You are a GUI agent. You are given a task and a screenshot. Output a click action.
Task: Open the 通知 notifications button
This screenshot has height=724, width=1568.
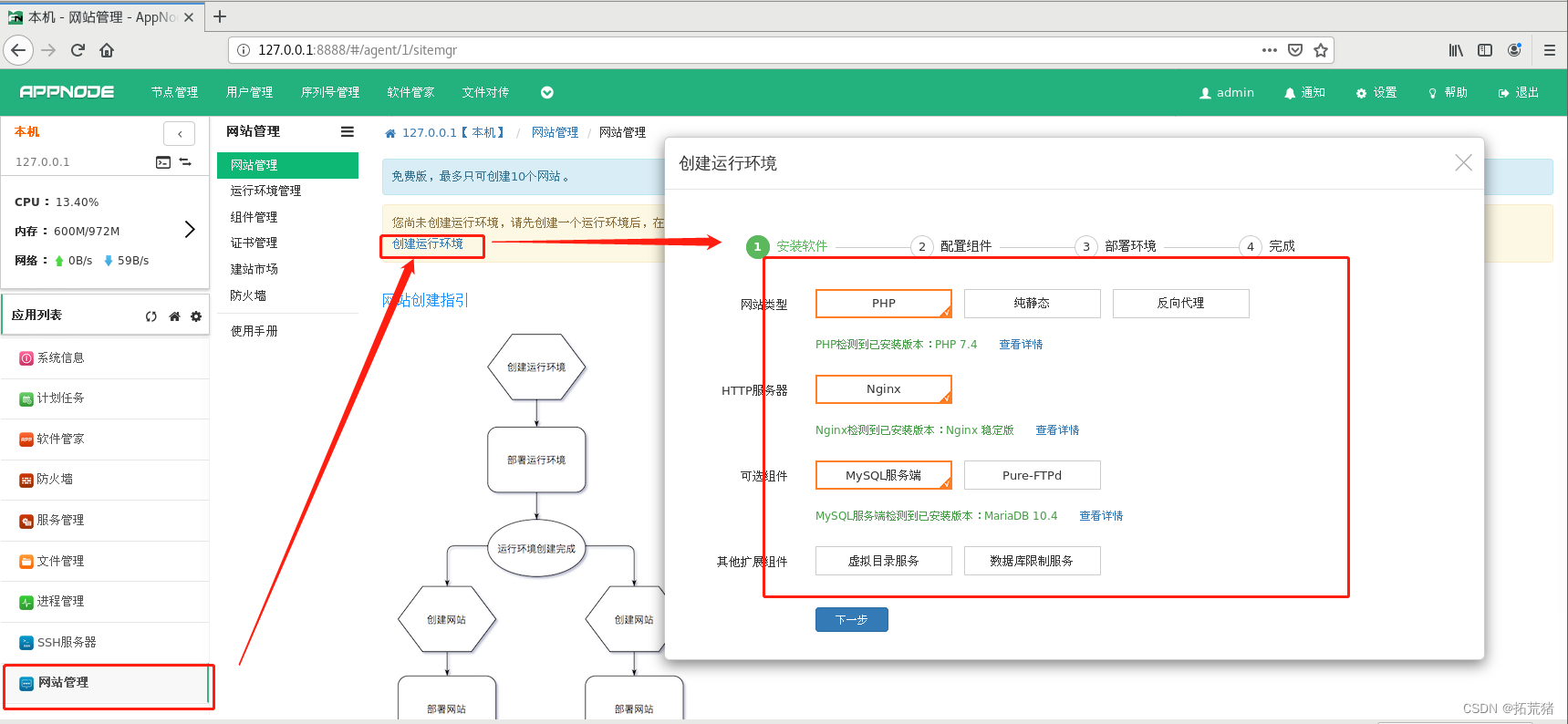click(1304, 92)
